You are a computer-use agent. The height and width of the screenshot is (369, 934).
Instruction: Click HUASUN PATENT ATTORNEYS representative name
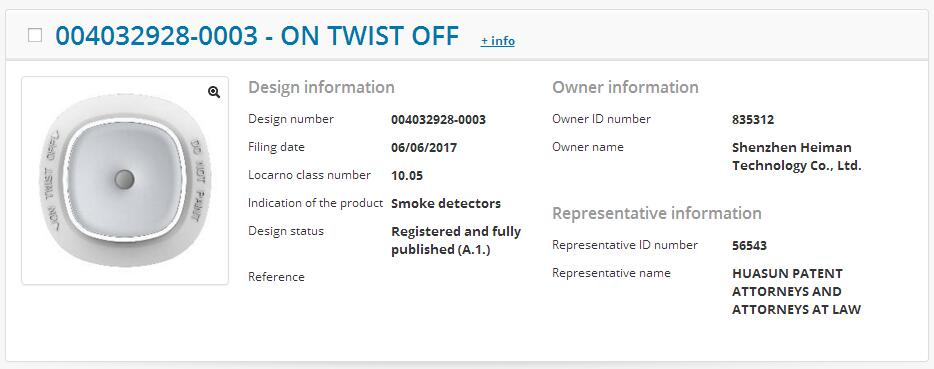pos(796,292)
